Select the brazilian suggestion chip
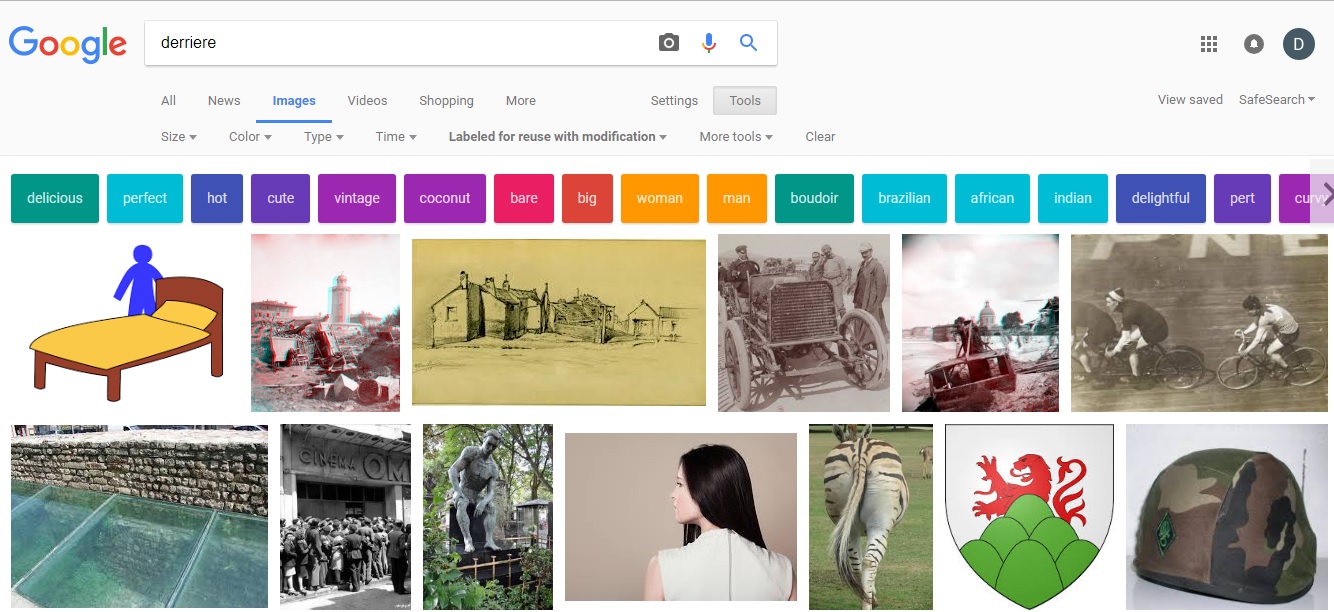The image size is (1334, 612). point(904,198)
